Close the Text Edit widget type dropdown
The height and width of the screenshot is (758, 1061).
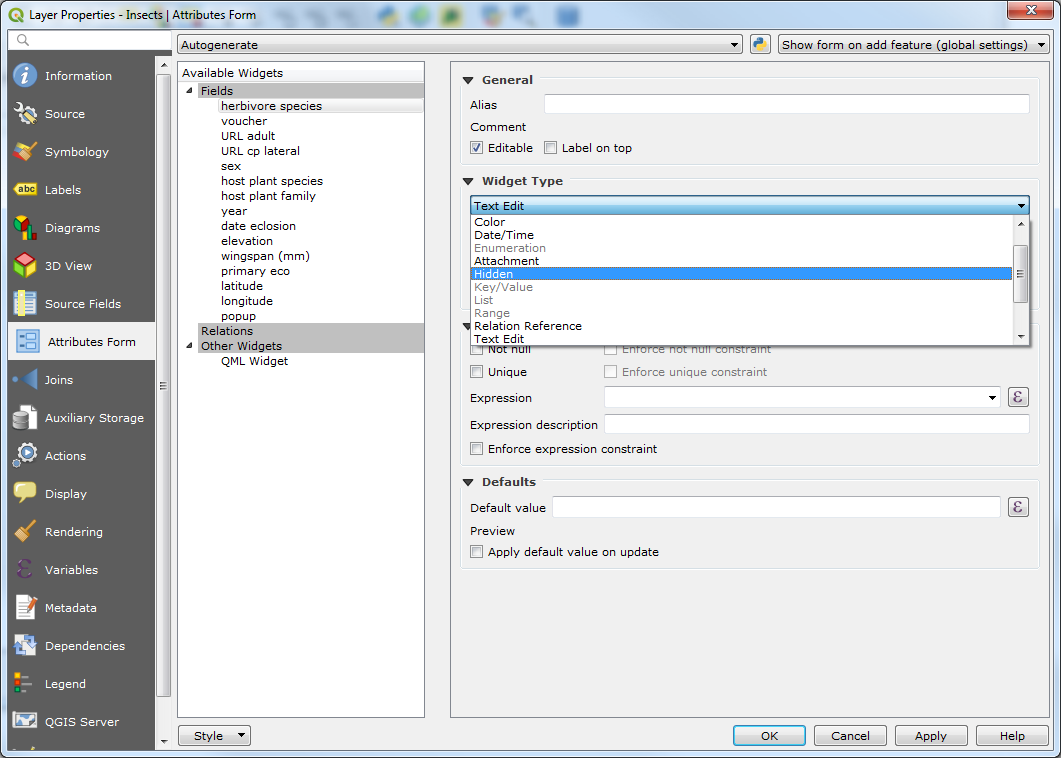point(750,206)
